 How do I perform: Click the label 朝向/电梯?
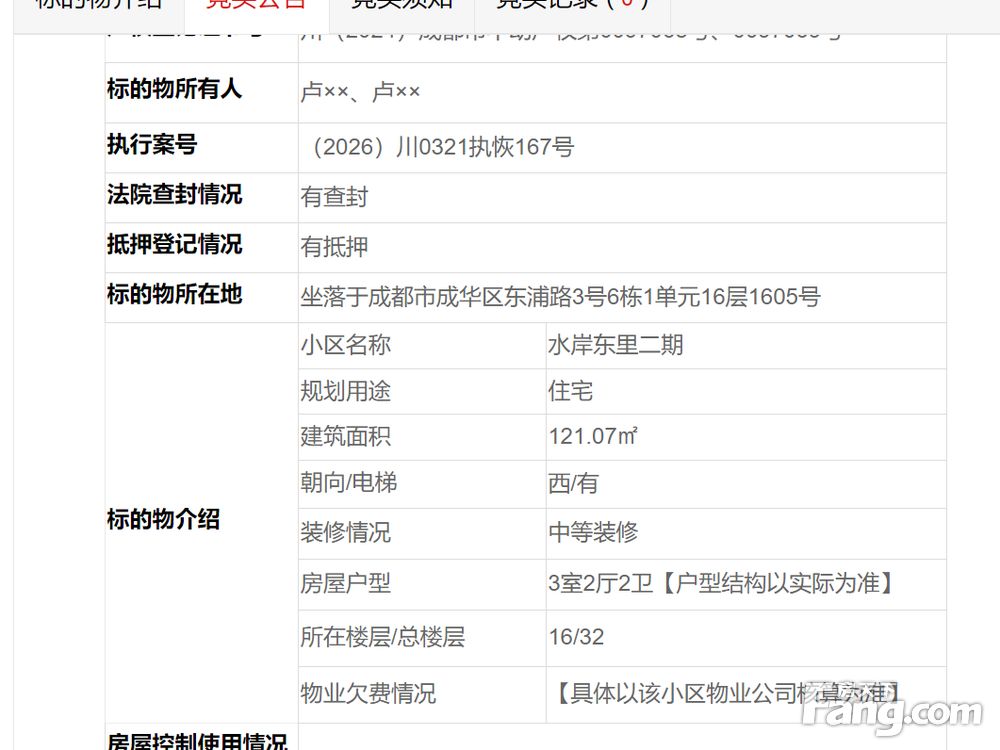pos(349,483)
